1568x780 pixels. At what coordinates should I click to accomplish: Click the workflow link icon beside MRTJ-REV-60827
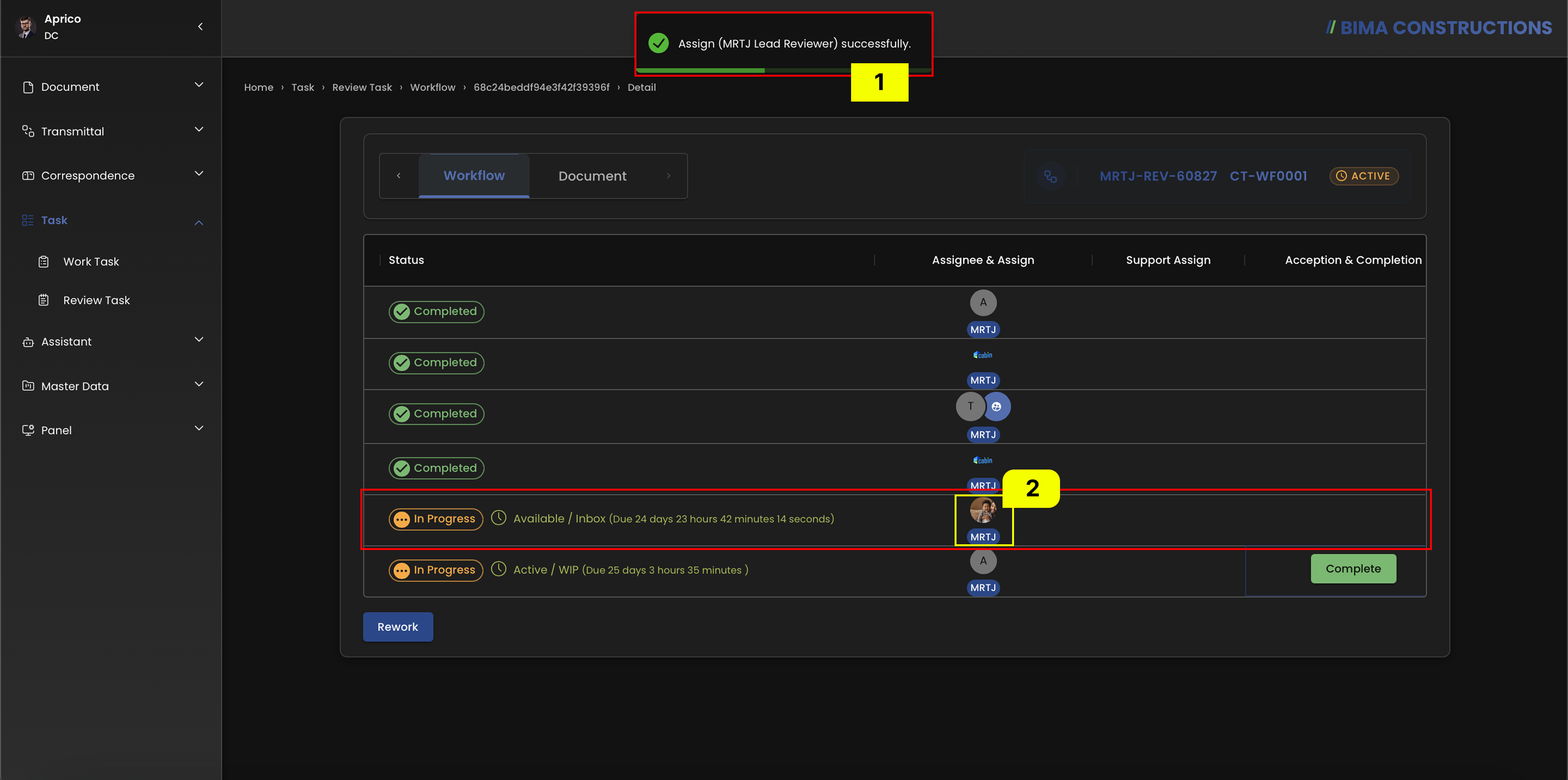(x=1050, y=176)
